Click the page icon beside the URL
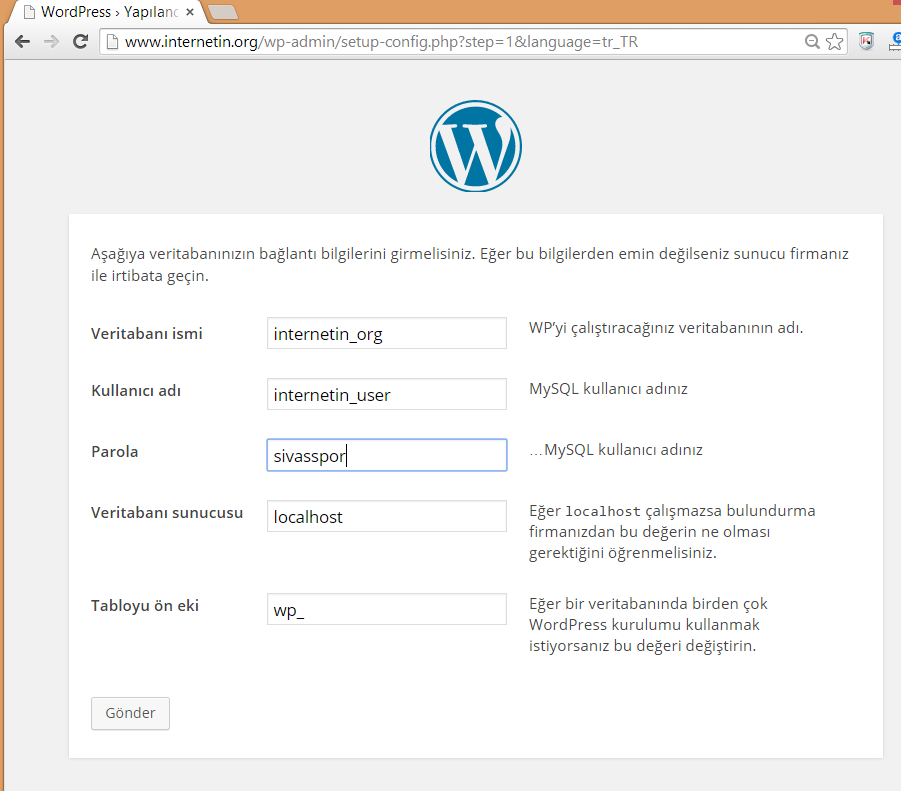 pos(113,42)
